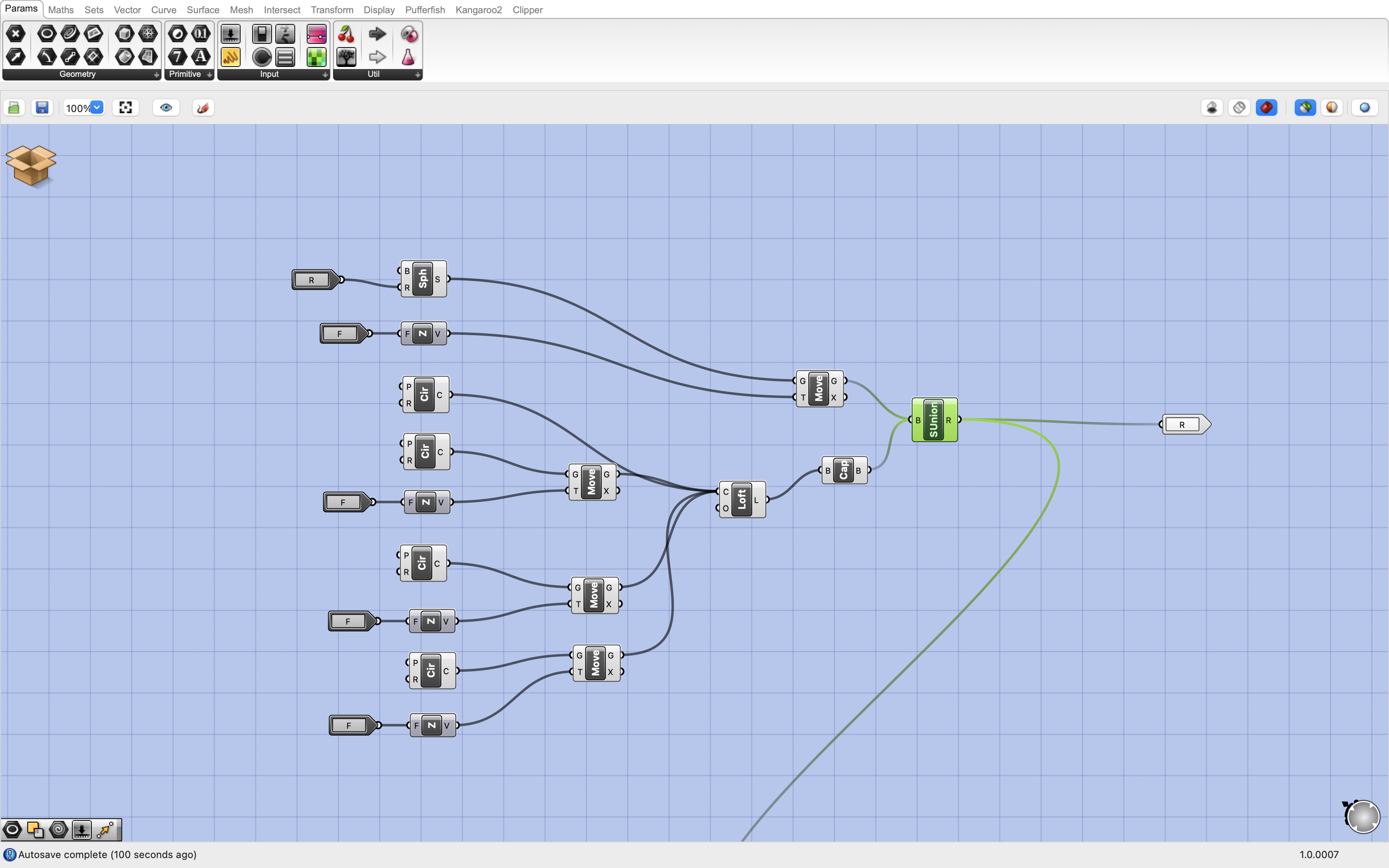Toggle the eye preview button in toolbar
1389x868 pixels.
(x=167, y=108)
